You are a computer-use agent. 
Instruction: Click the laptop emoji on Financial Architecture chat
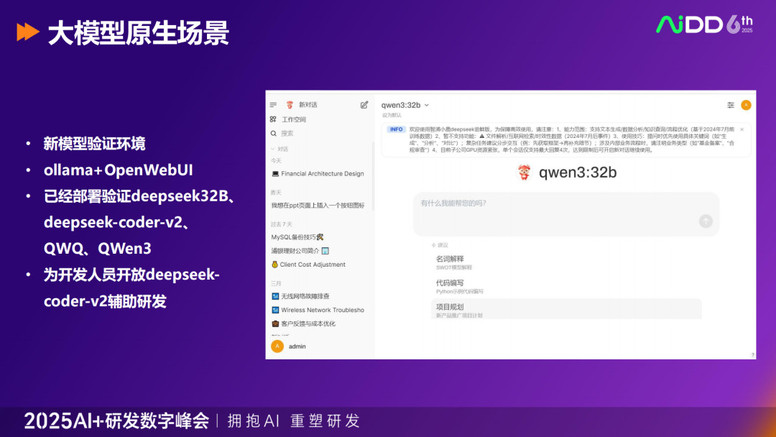275,174
